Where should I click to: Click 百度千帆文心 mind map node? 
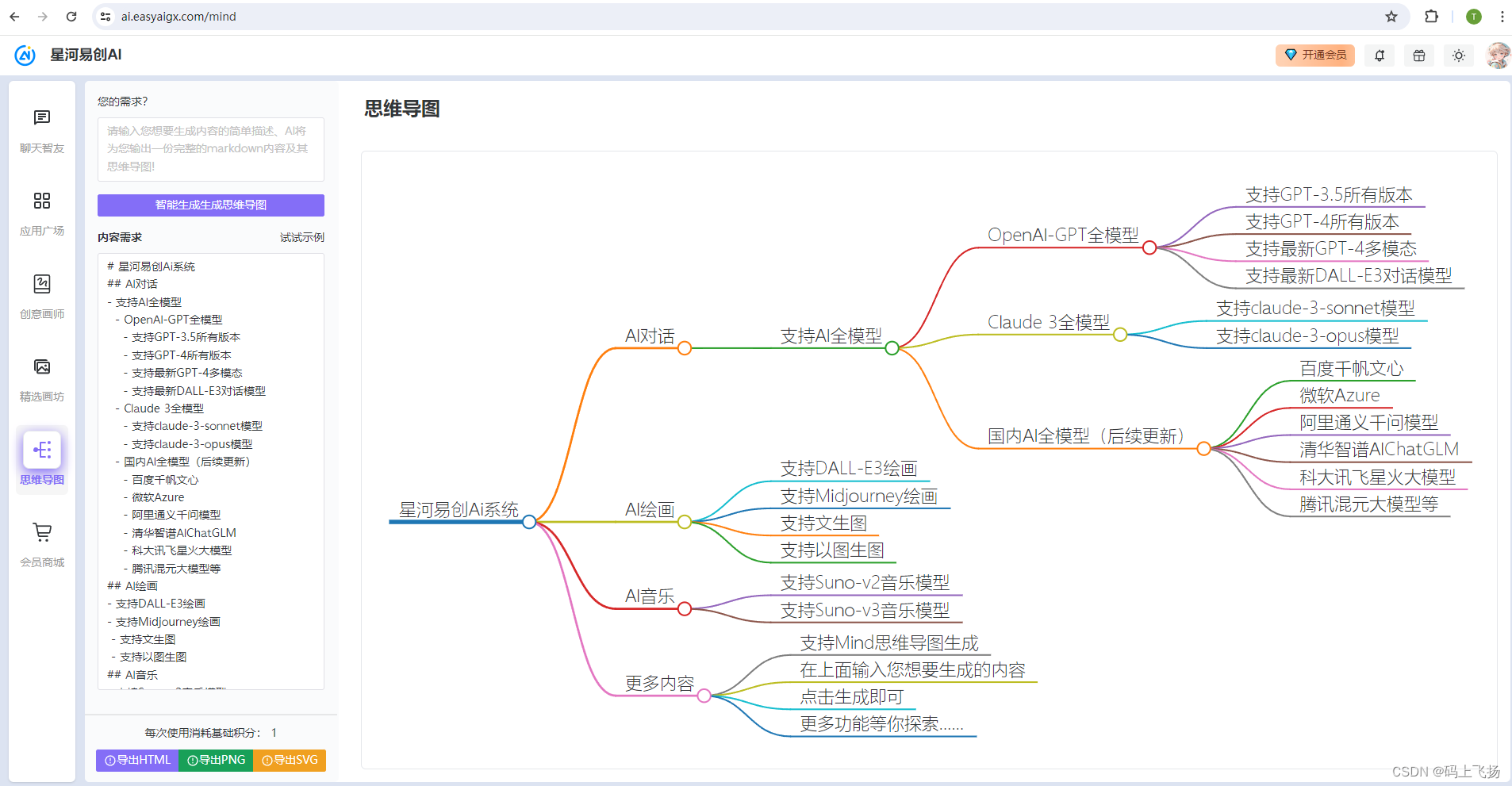point(1351,369)
